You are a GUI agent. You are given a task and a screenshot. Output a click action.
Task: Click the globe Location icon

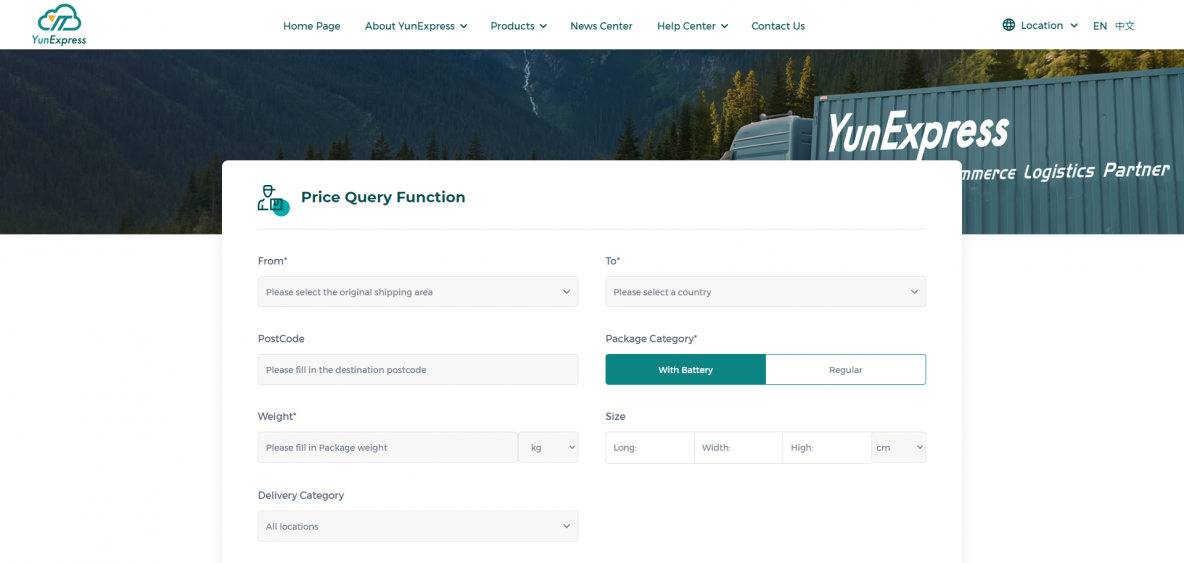tap(1008, 25)
